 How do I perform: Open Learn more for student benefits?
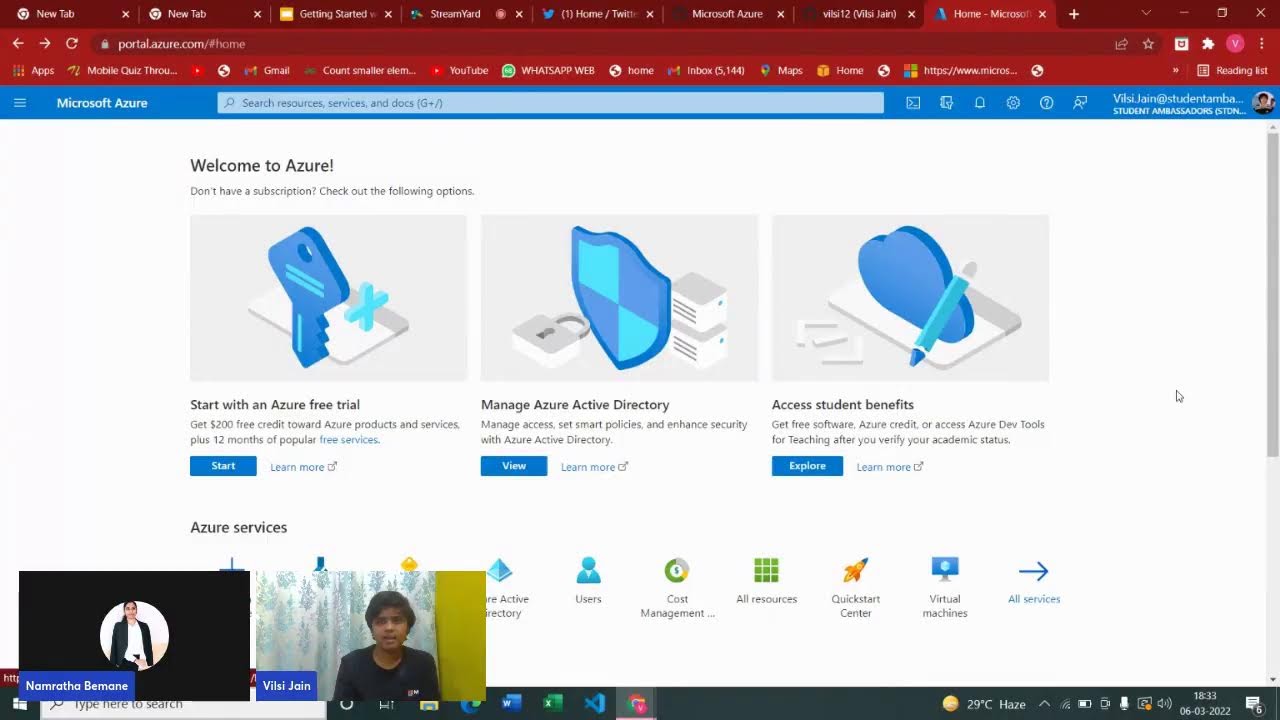(x=890, y=467)
